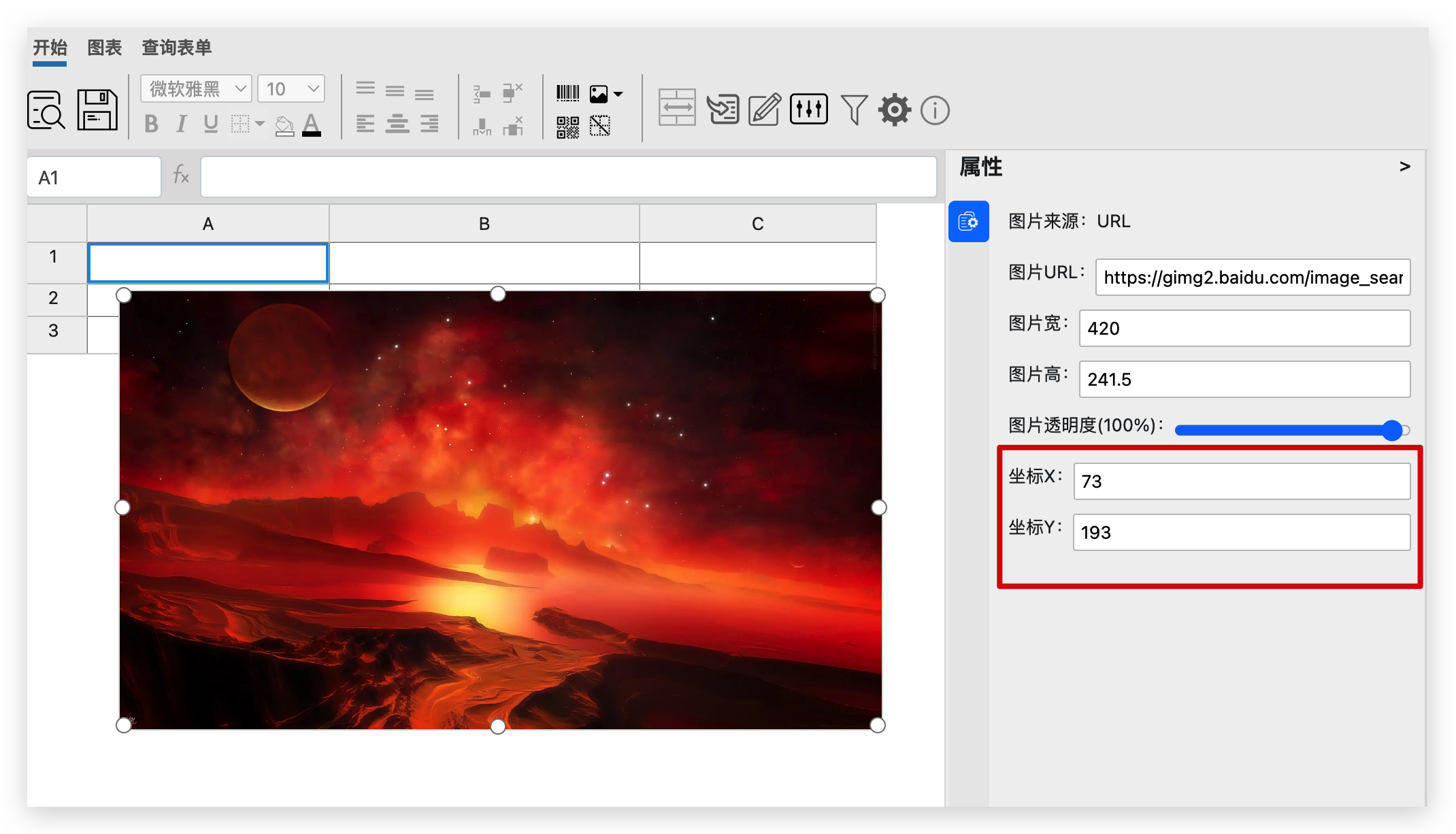The width and height of the screenshot is (1456, 834).
Task: Set vertical align top
Action: coord(365,88)
